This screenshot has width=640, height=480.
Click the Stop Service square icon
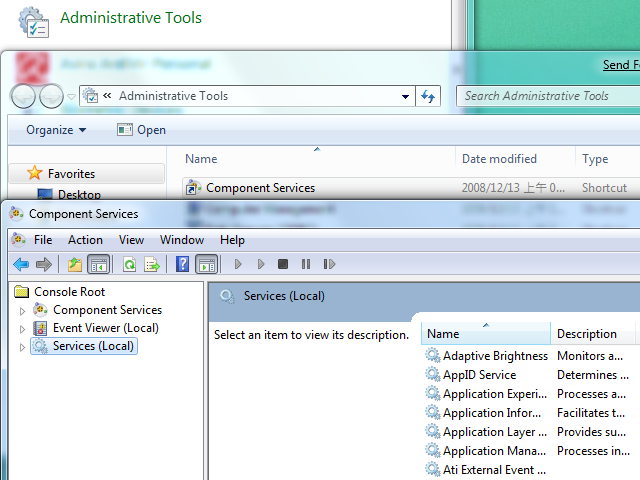tap(283, 264)
